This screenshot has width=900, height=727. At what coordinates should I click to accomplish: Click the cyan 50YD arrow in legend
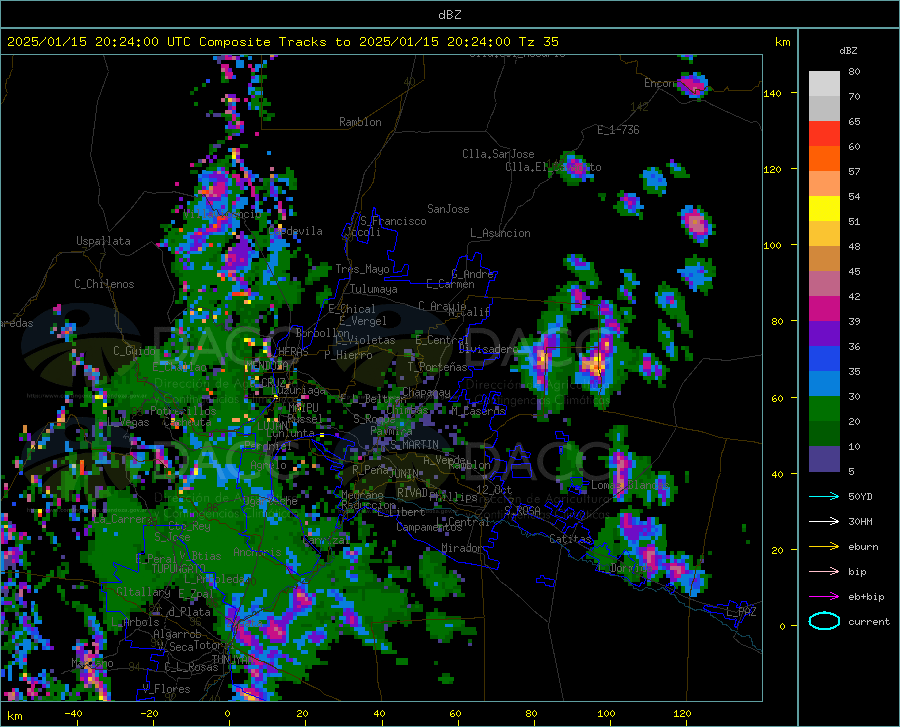(824, 496)
